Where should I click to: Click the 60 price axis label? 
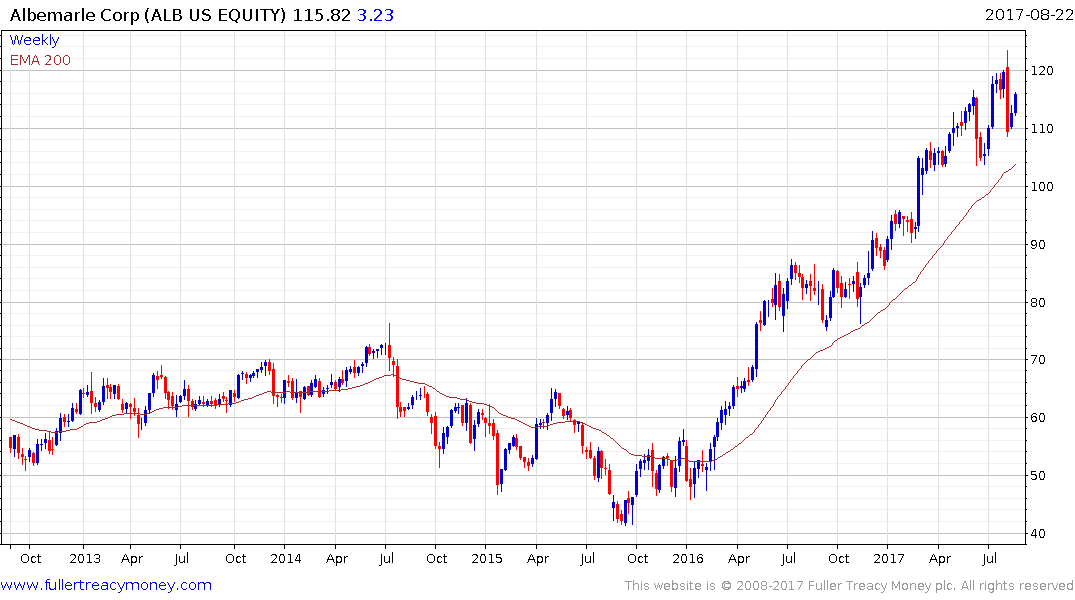coord(1038,418)
